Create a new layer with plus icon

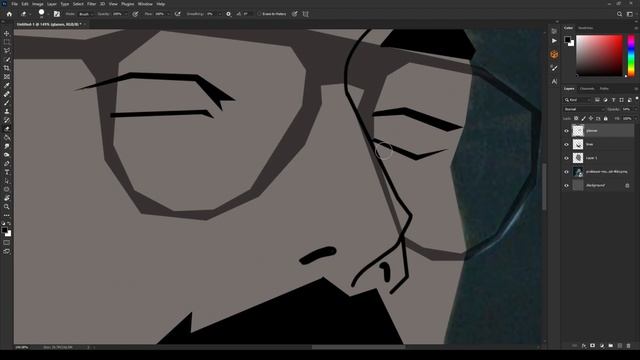pos(620,346)
